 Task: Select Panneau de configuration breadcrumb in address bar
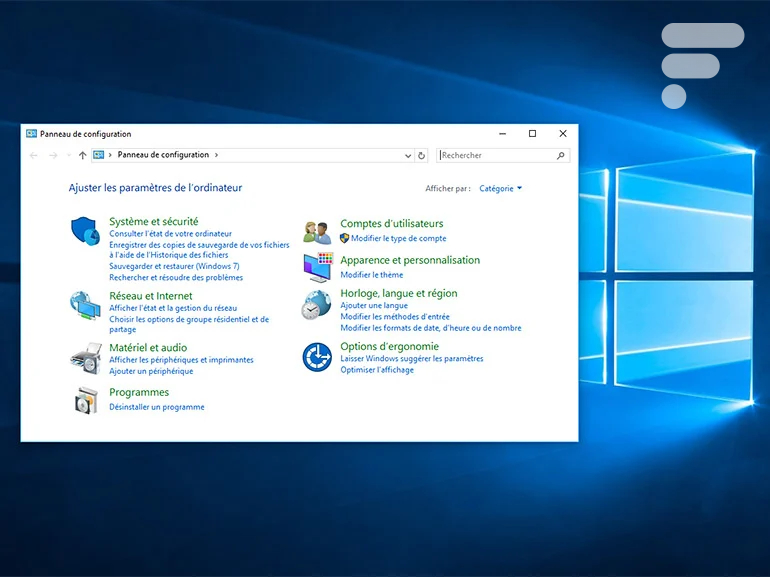(163, 155)
